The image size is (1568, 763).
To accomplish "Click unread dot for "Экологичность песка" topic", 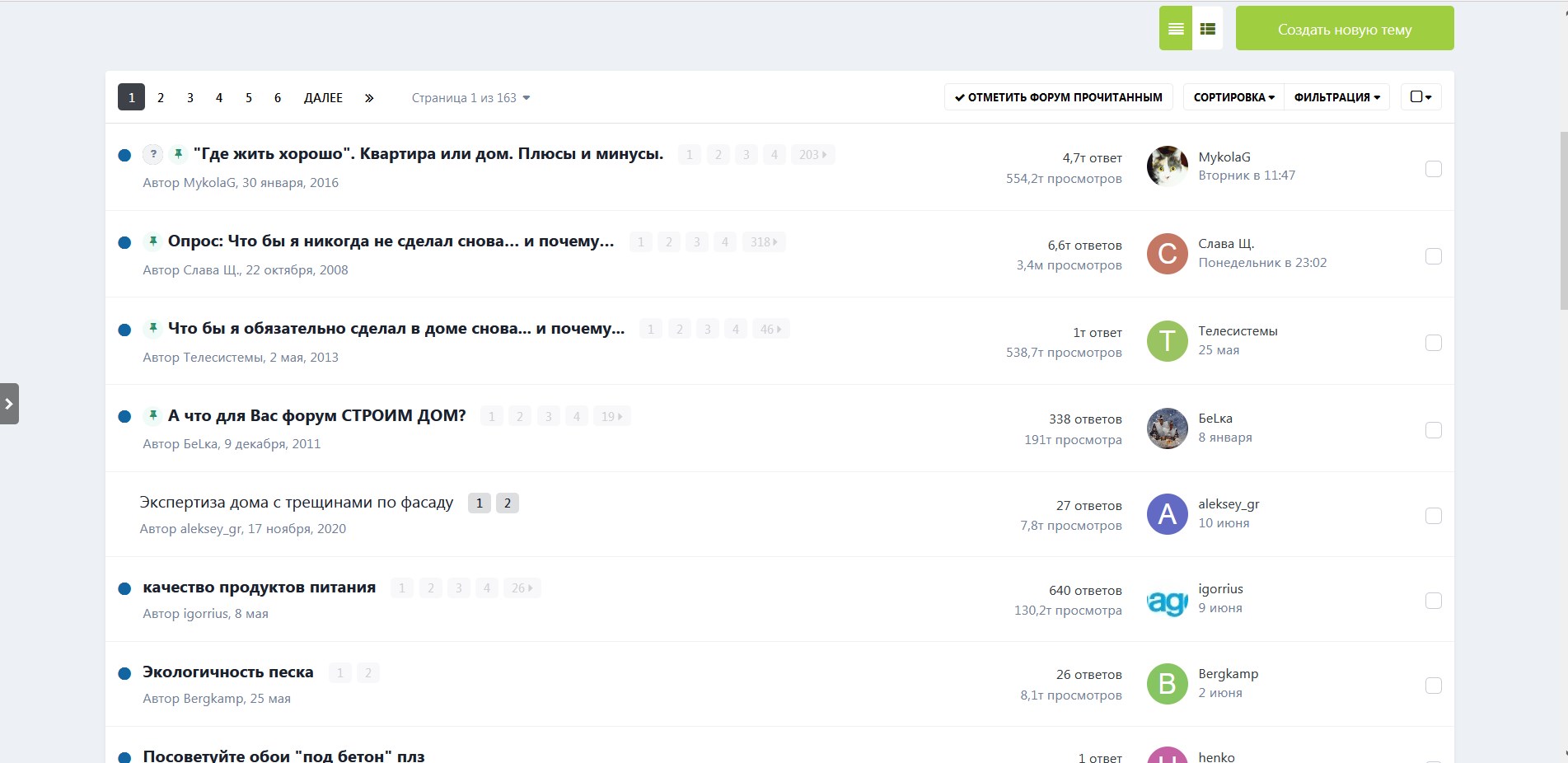I will click(124, 673).
